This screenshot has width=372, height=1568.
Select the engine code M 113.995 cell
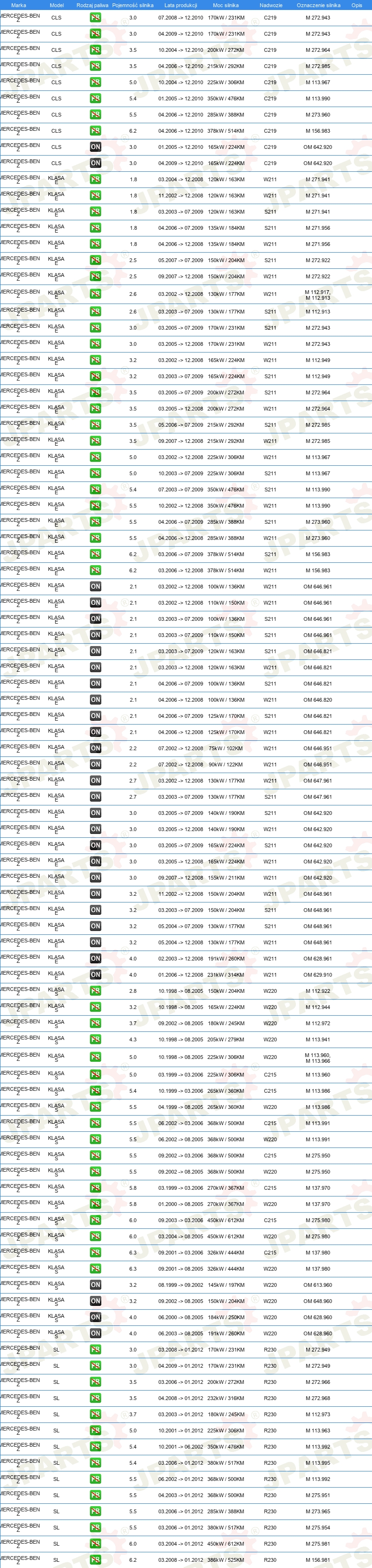(318, 1463)
